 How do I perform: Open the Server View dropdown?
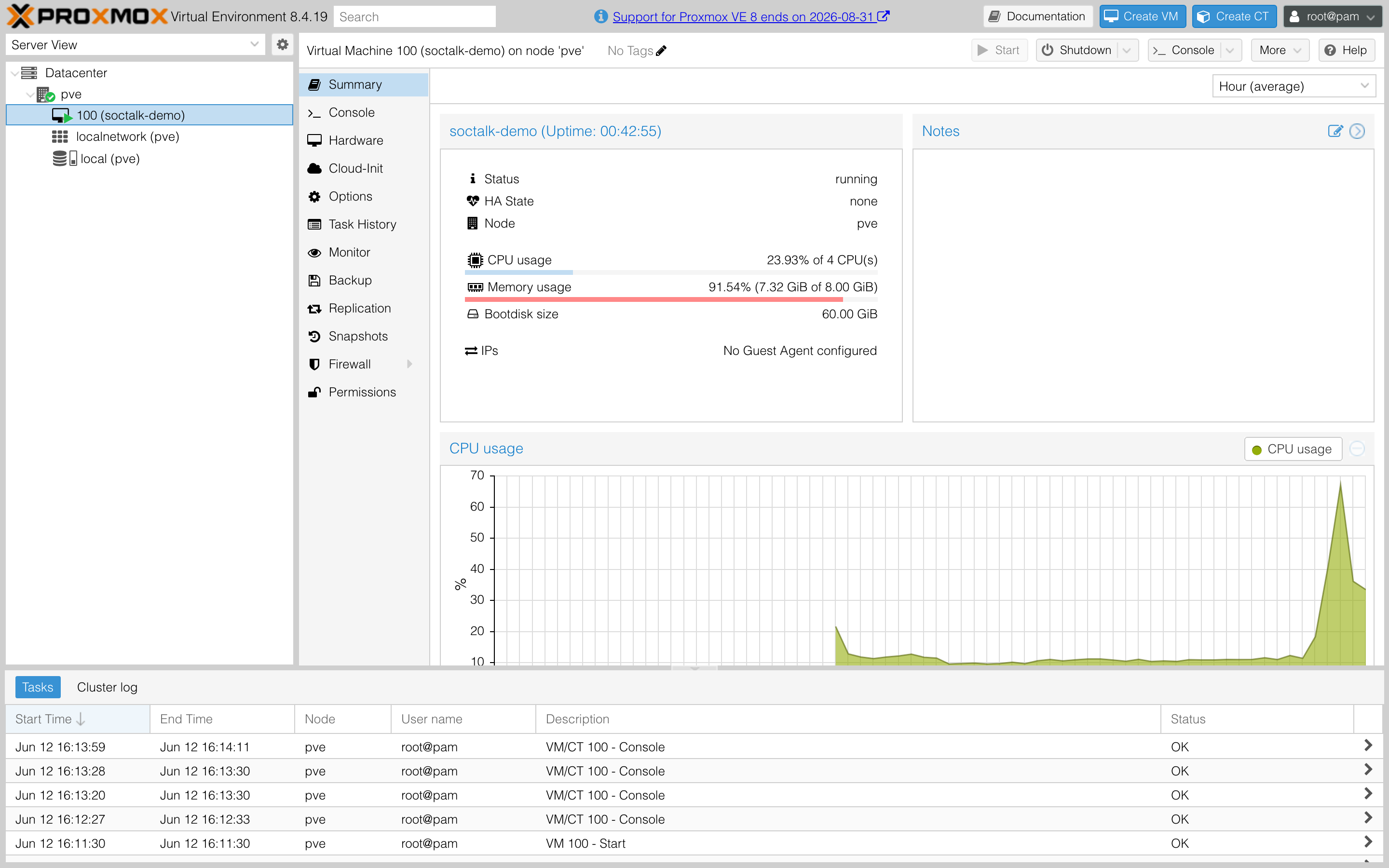click(x=254, y=44)
